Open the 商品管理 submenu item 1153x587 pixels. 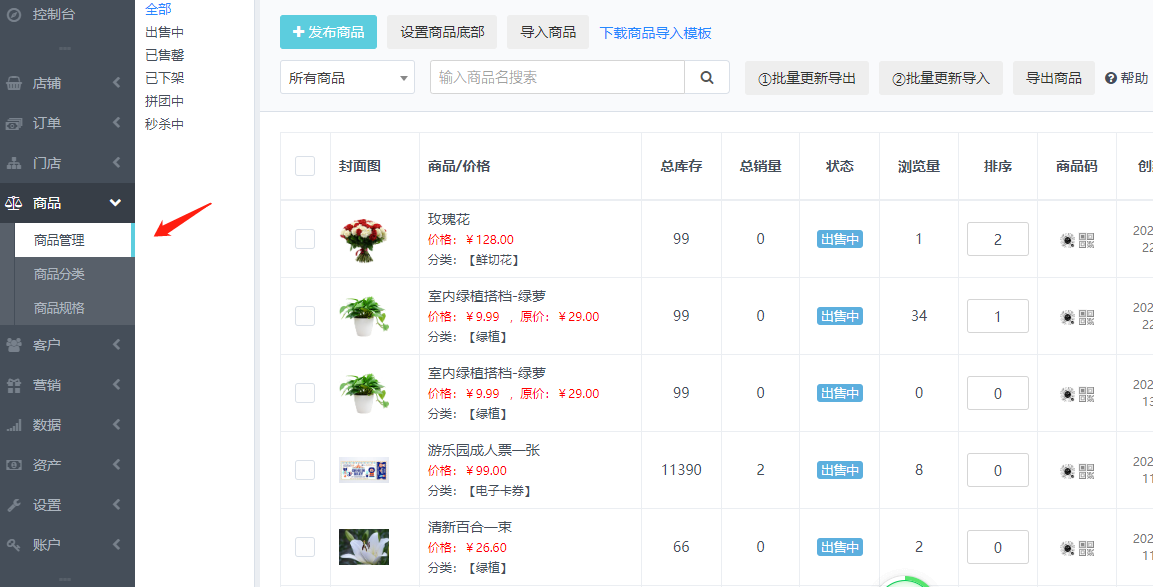(x=74, y=241)
